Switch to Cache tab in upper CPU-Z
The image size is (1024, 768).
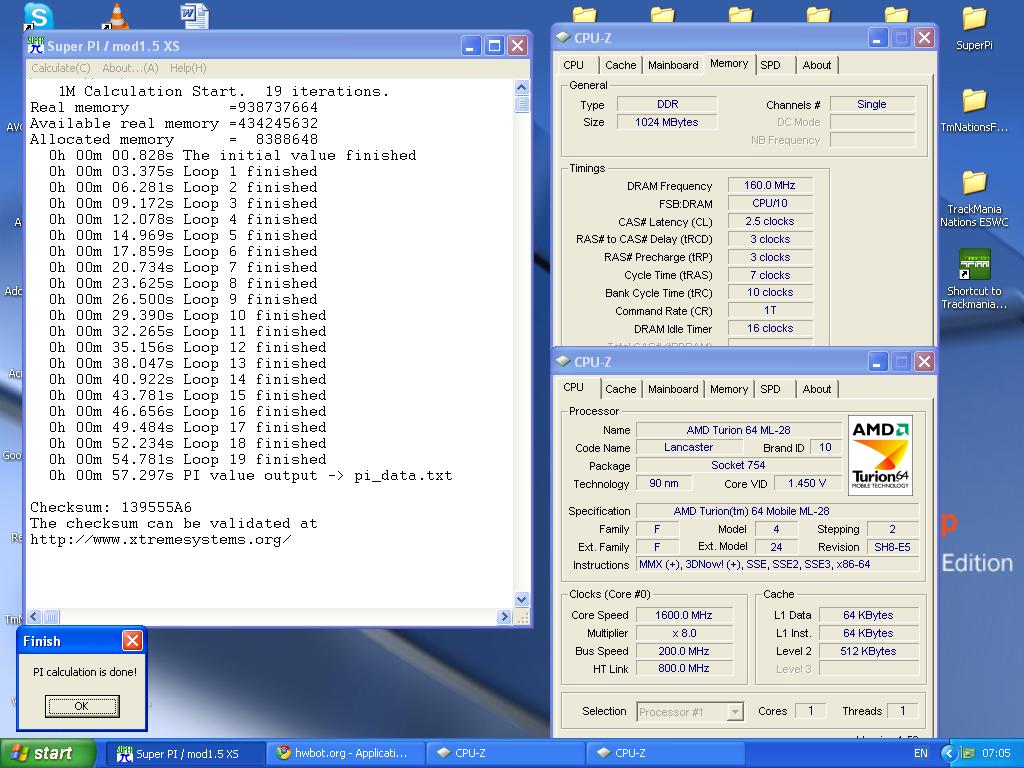pyautogui.click(x=620, y=65)
